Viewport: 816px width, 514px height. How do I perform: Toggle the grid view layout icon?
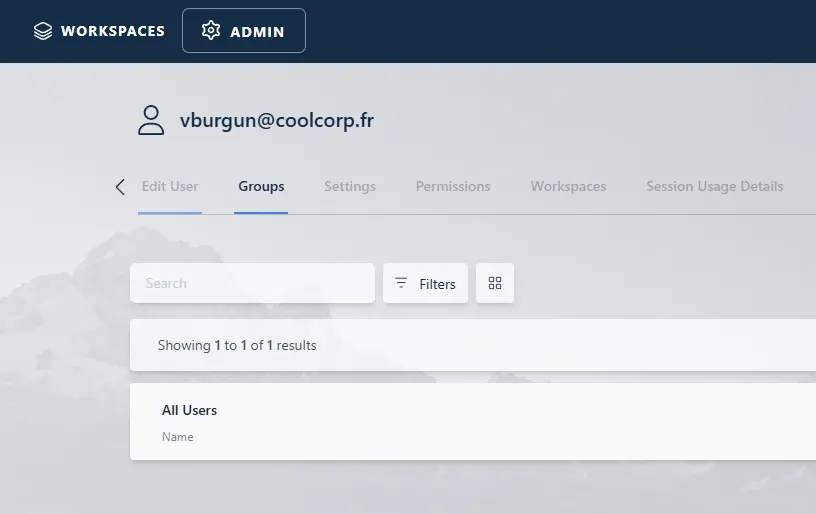pos(495,284)
